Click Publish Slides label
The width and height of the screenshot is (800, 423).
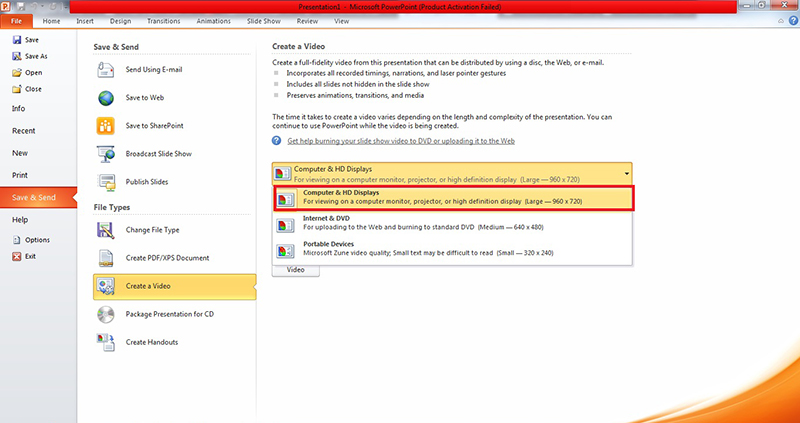coord(147,182)
